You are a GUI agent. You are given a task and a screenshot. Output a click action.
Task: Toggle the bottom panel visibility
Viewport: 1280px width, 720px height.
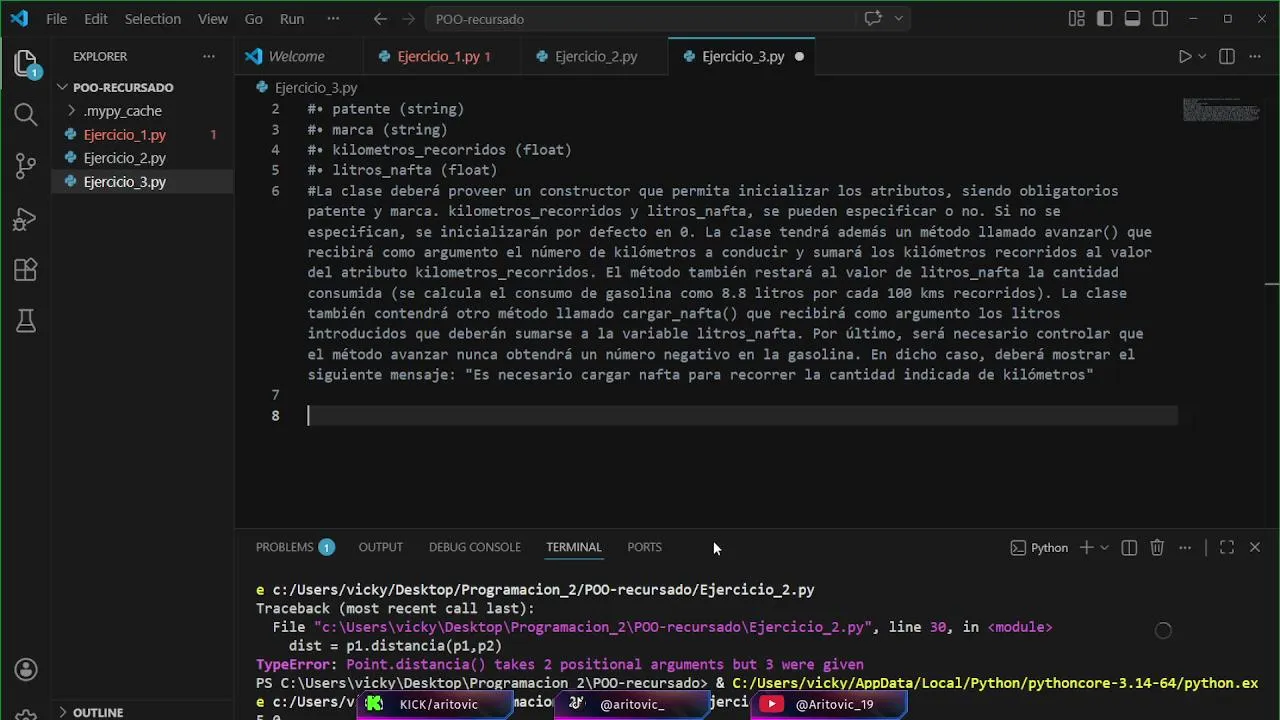tap(1133, 19)
